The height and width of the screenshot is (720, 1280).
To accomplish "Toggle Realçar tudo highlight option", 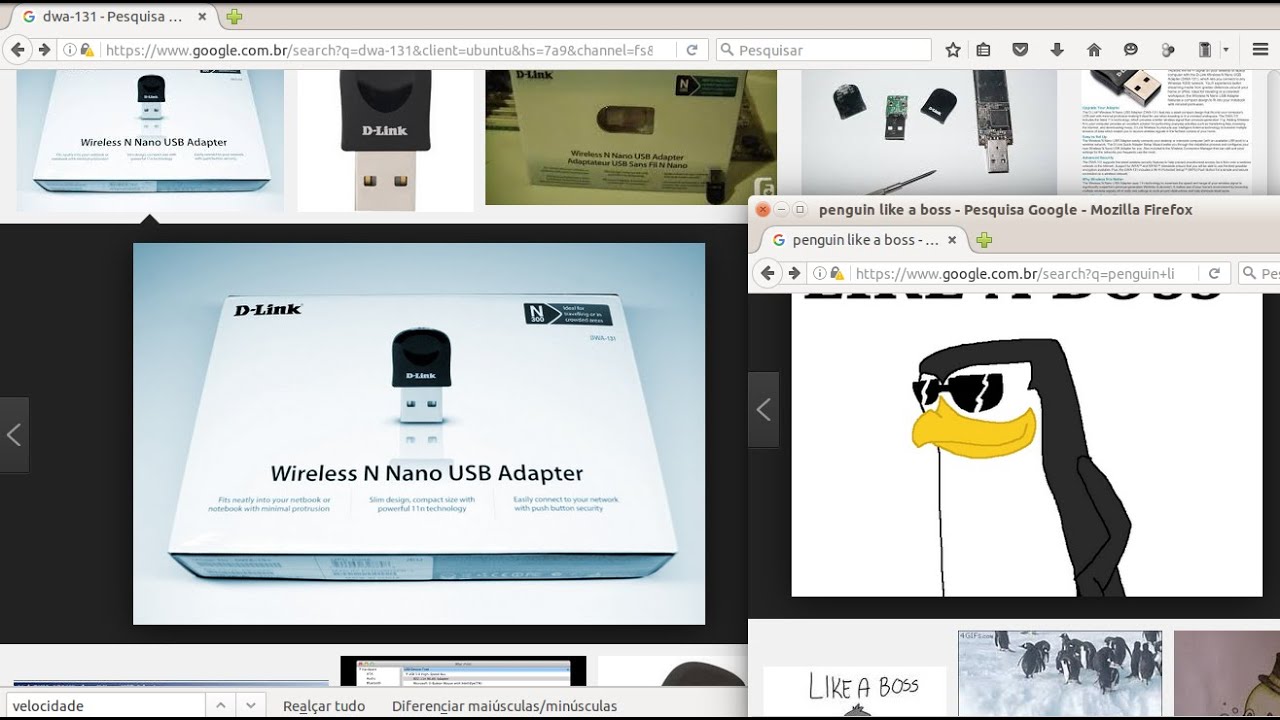I will coord(324,706).
